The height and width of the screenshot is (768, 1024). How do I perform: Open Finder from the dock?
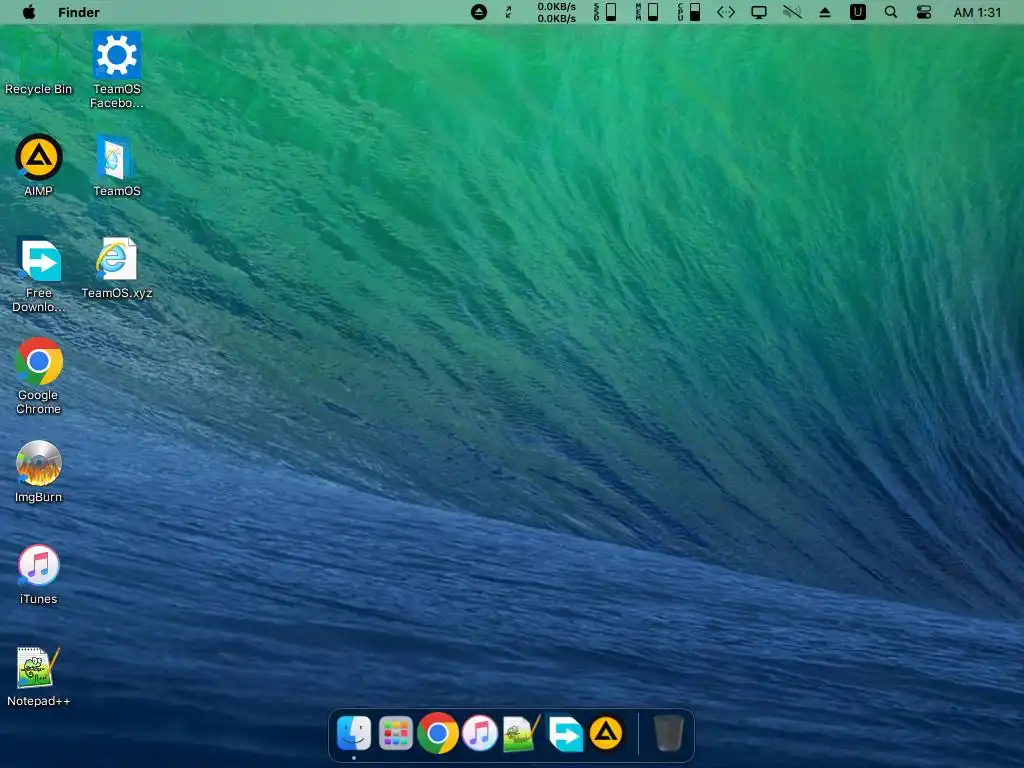[354, 733]
